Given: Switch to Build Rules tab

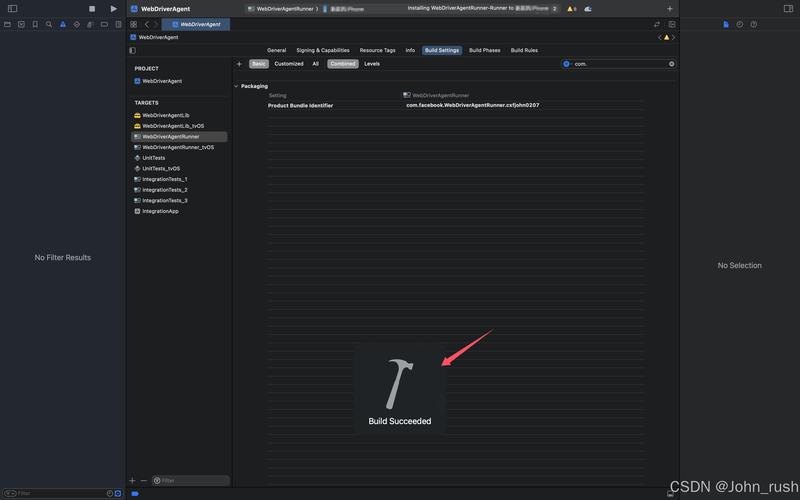Looking at the screenshot, I should click(524, 51).
